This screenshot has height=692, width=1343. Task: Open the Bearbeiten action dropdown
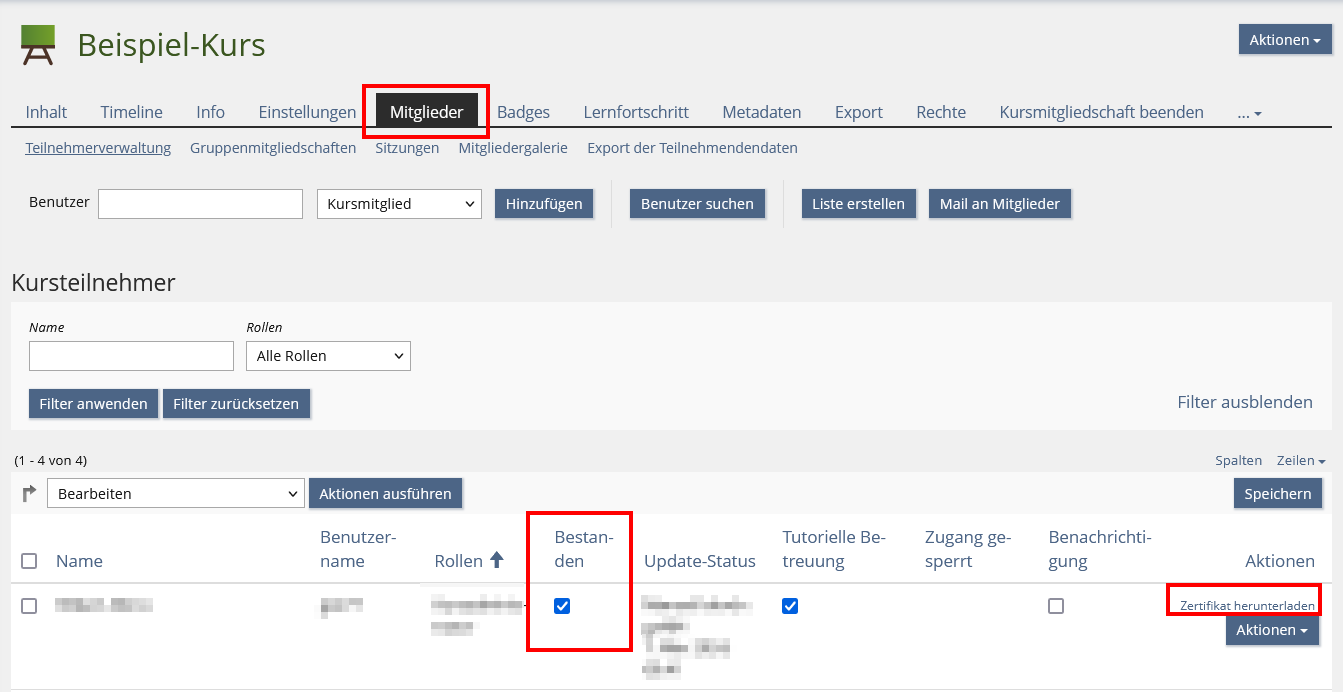tap(175, 493)
